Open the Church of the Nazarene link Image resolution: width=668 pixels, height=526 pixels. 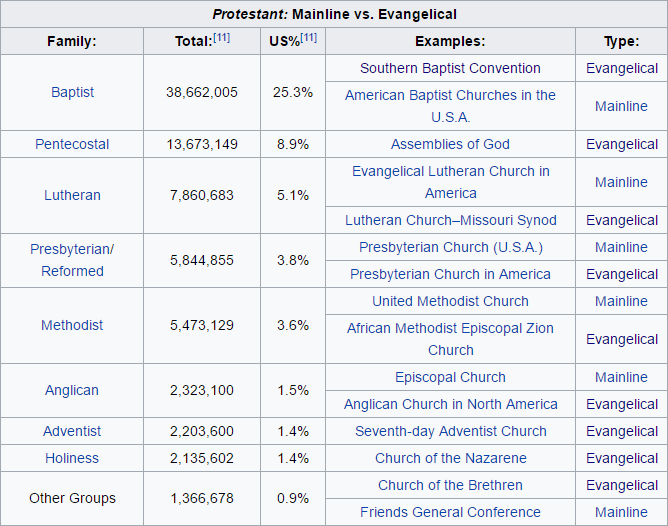point(450,458)
